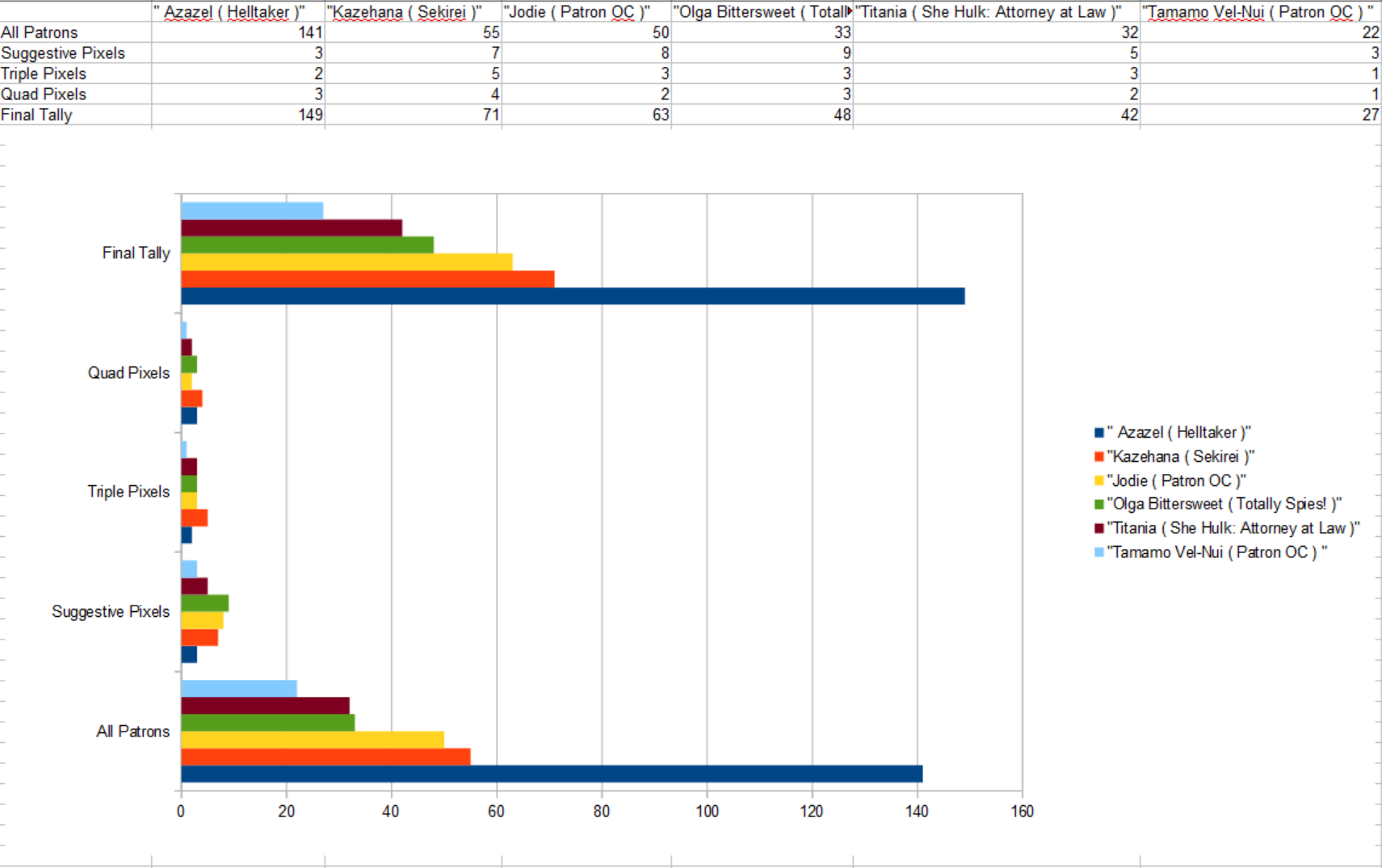Click the Jodie (Patron OC) legend label text

tap(1177, 480)
